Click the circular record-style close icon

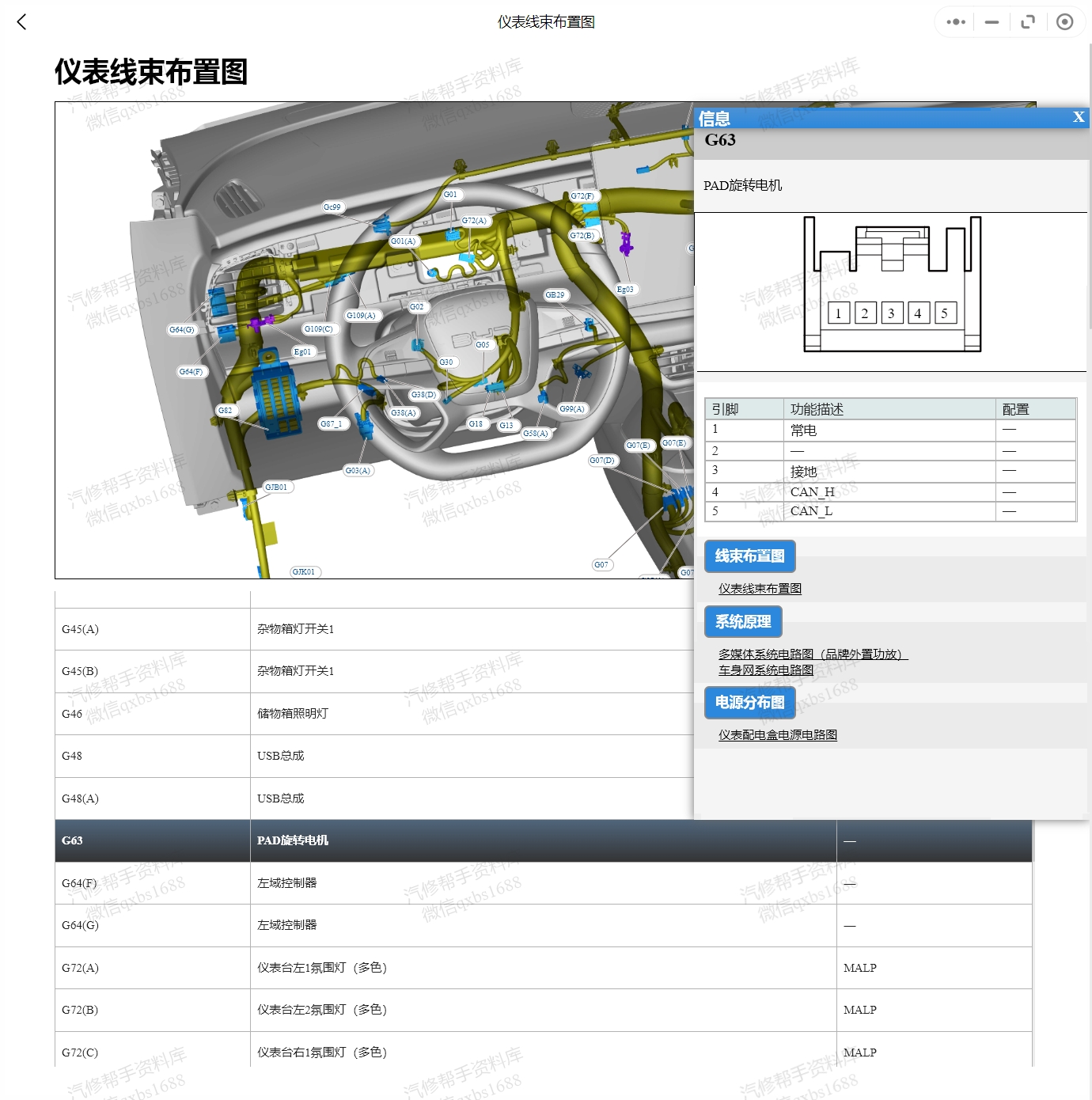click(x=1065, y=22)
